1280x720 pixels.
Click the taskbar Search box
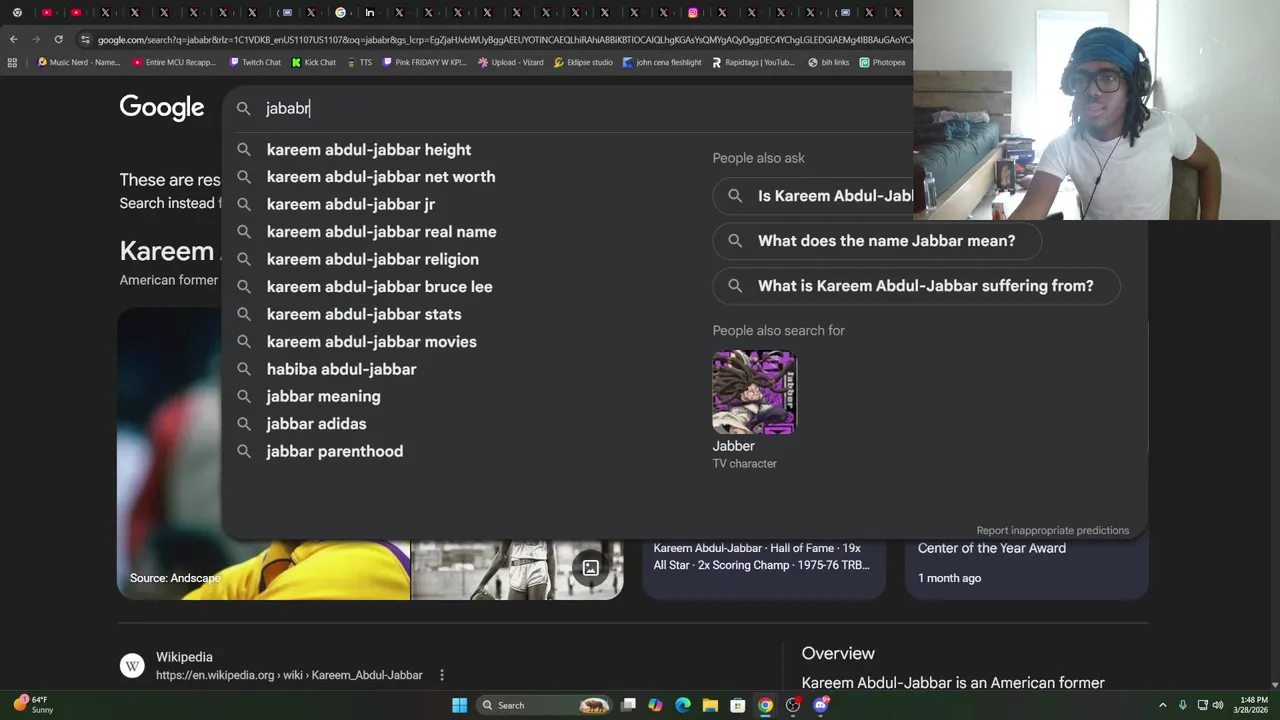coord(542,705)
